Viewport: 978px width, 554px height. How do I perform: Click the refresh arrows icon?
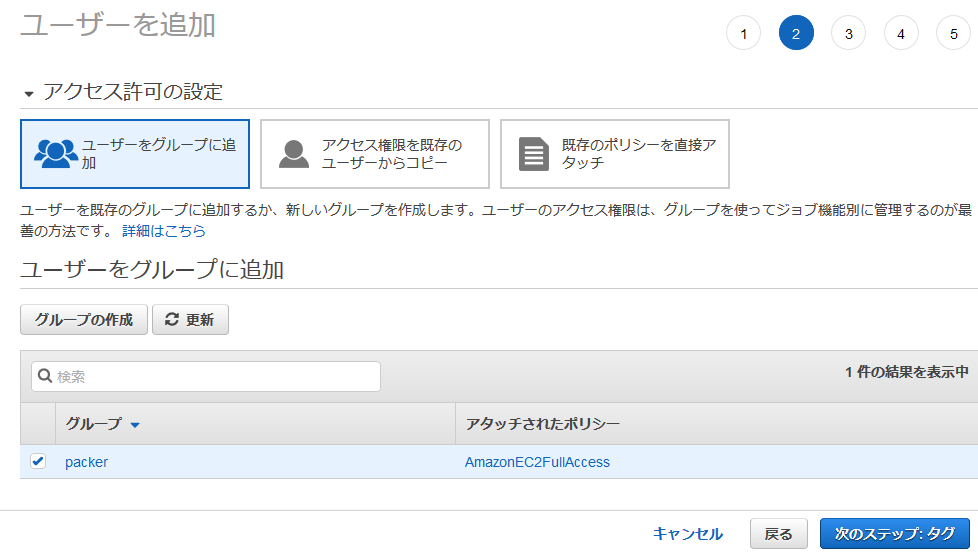[172, 319]
